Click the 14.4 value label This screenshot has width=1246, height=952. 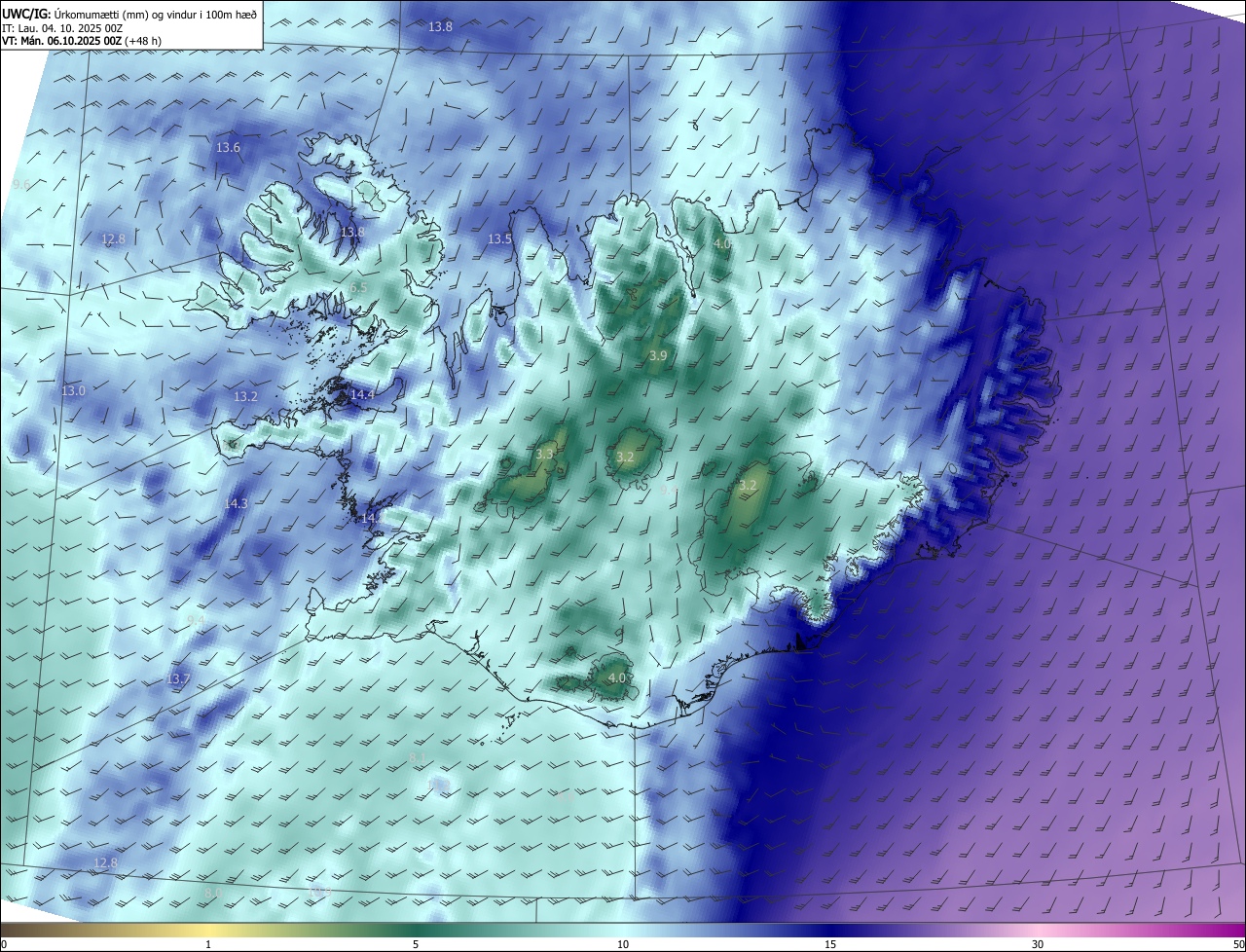pos(362,395)
